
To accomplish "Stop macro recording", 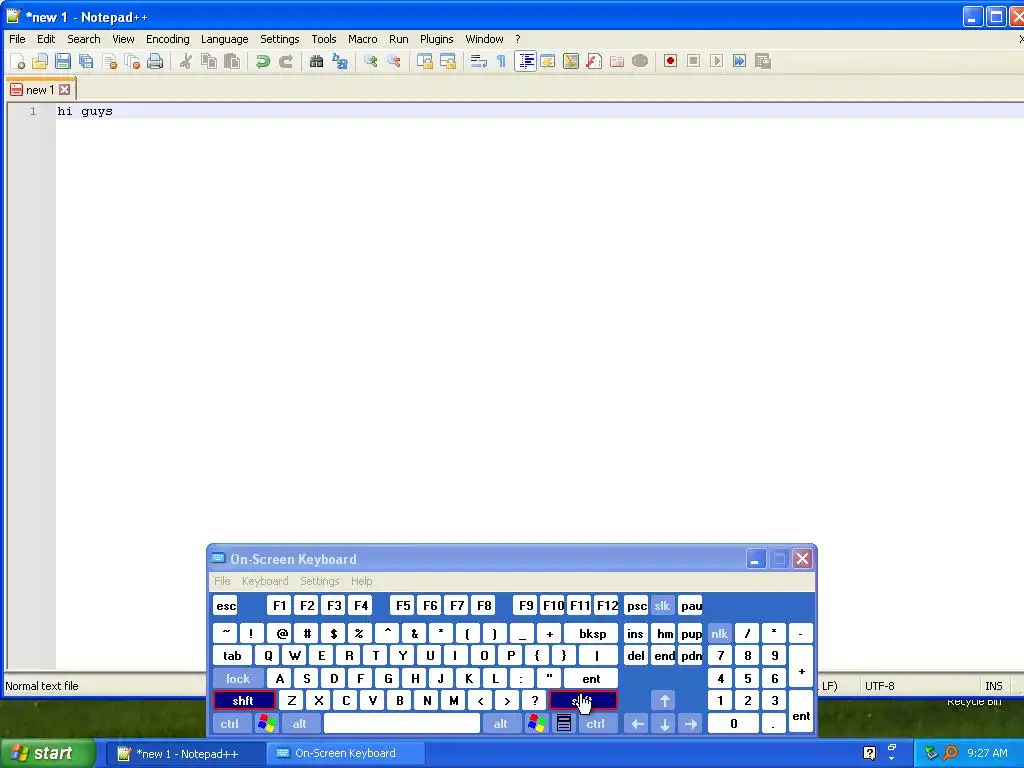I will pos(694,61).
